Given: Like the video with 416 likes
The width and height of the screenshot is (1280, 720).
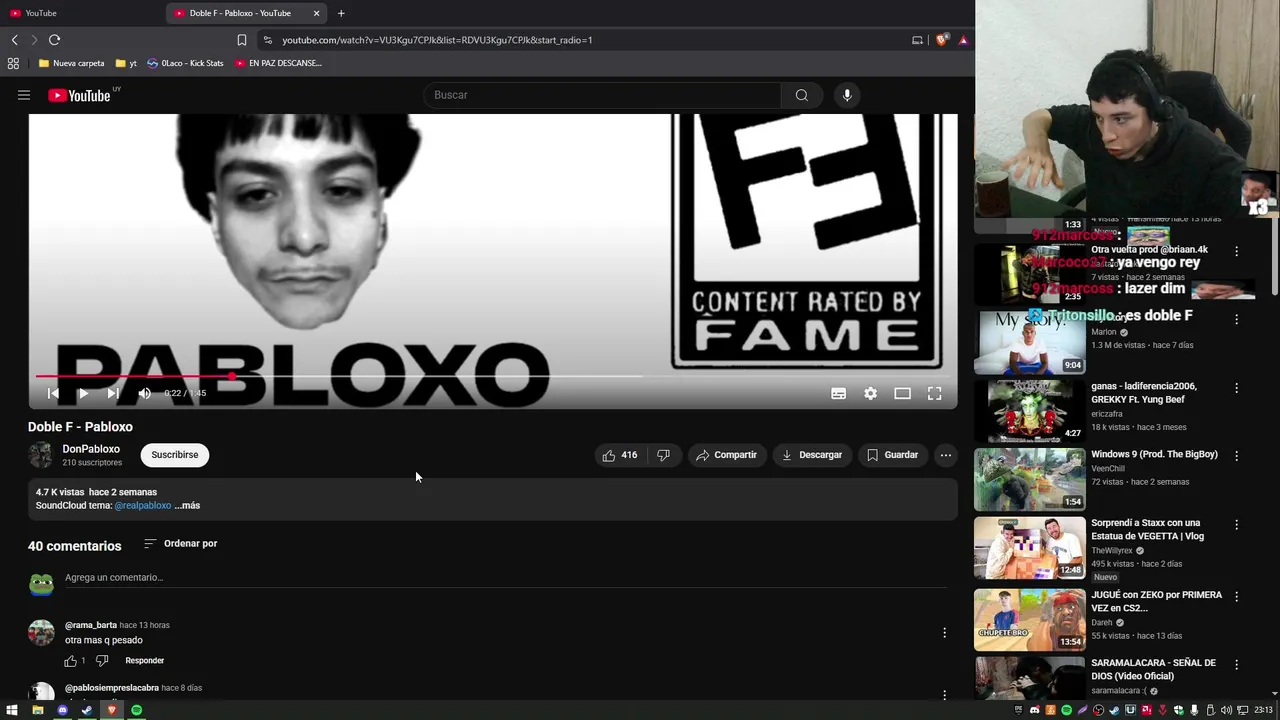Looking at the screenshot, I should tap(619, 455).
